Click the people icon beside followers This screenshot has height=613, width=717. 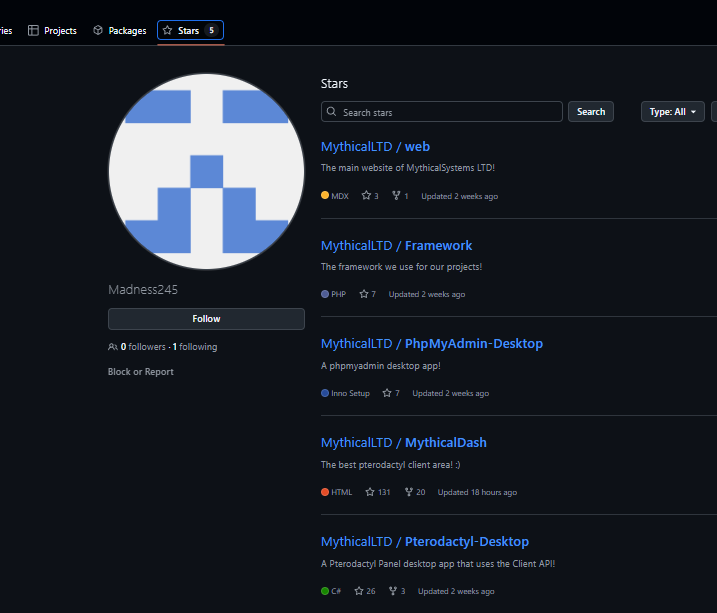(x=113, y=347)
